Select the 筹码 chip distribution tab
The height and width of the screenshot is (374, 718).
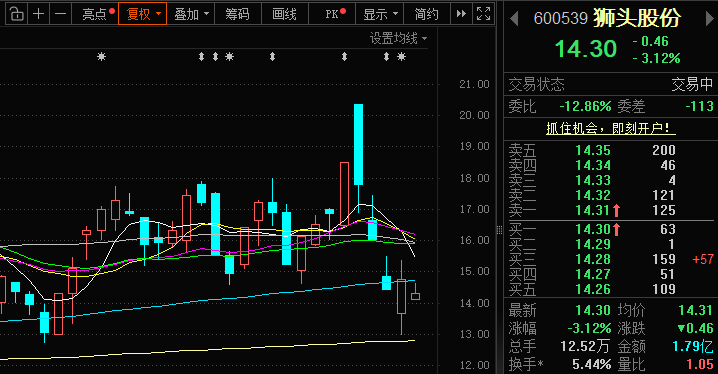(x=238, y=14)
